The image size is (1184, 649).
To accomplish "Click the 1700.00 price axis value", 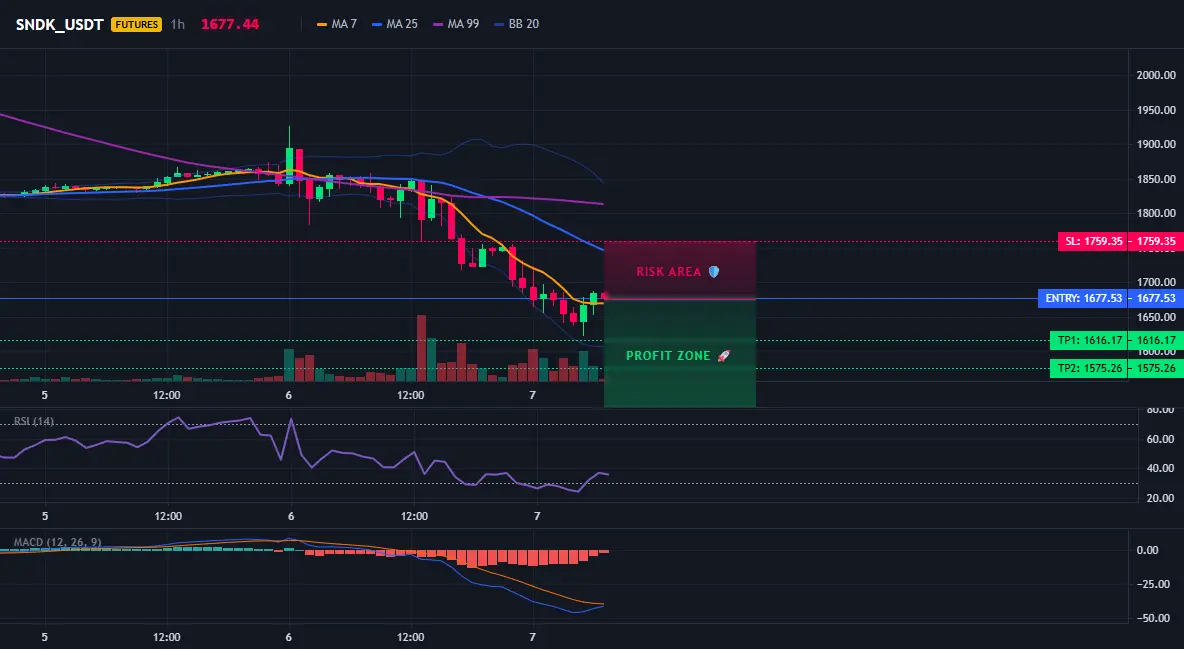I will (x=1156, y=283).
